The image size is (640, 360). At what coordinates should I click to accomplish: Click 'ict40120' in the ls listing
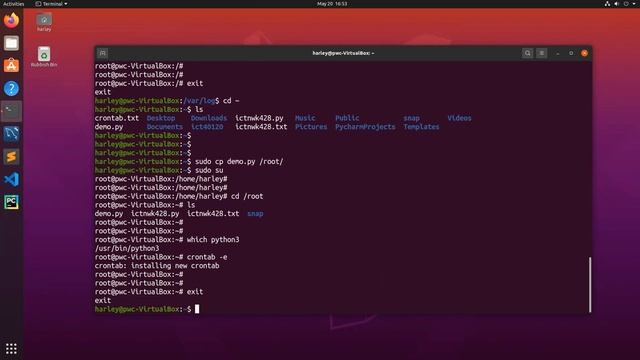[x=207, y=127]
